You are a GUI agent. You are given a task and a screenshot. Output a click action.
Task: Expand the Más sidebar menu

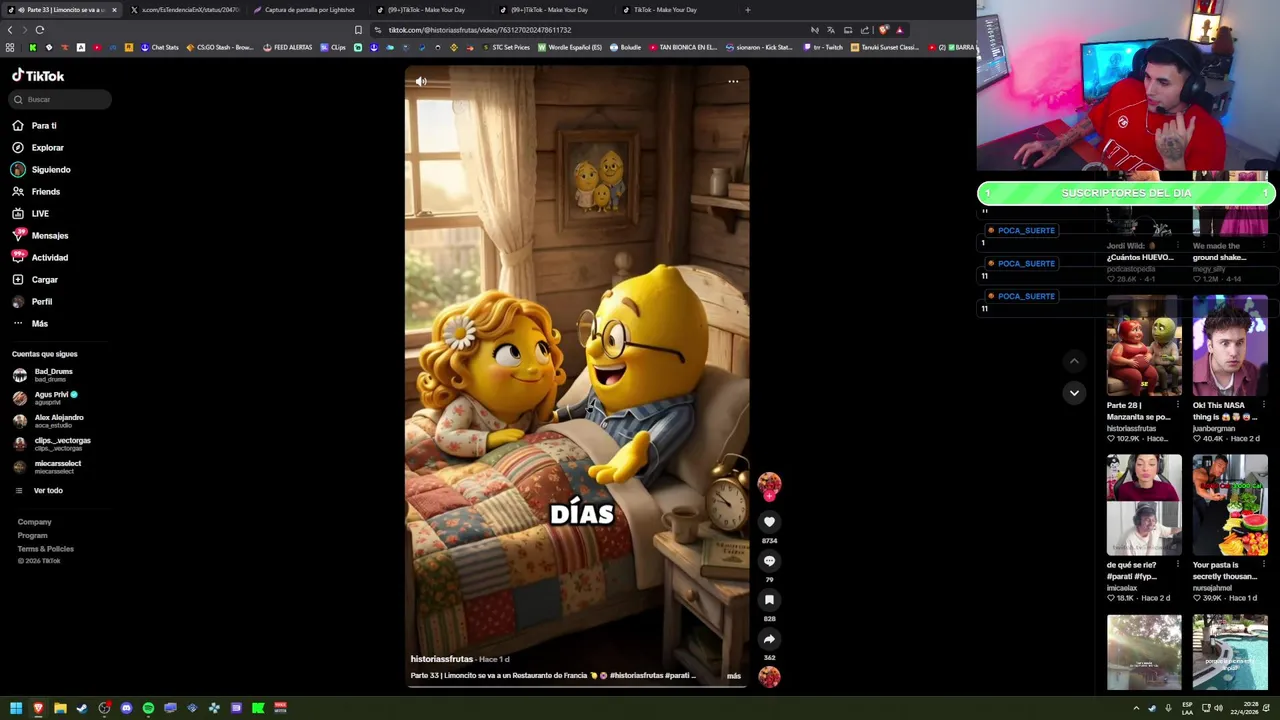pos(30,324)
